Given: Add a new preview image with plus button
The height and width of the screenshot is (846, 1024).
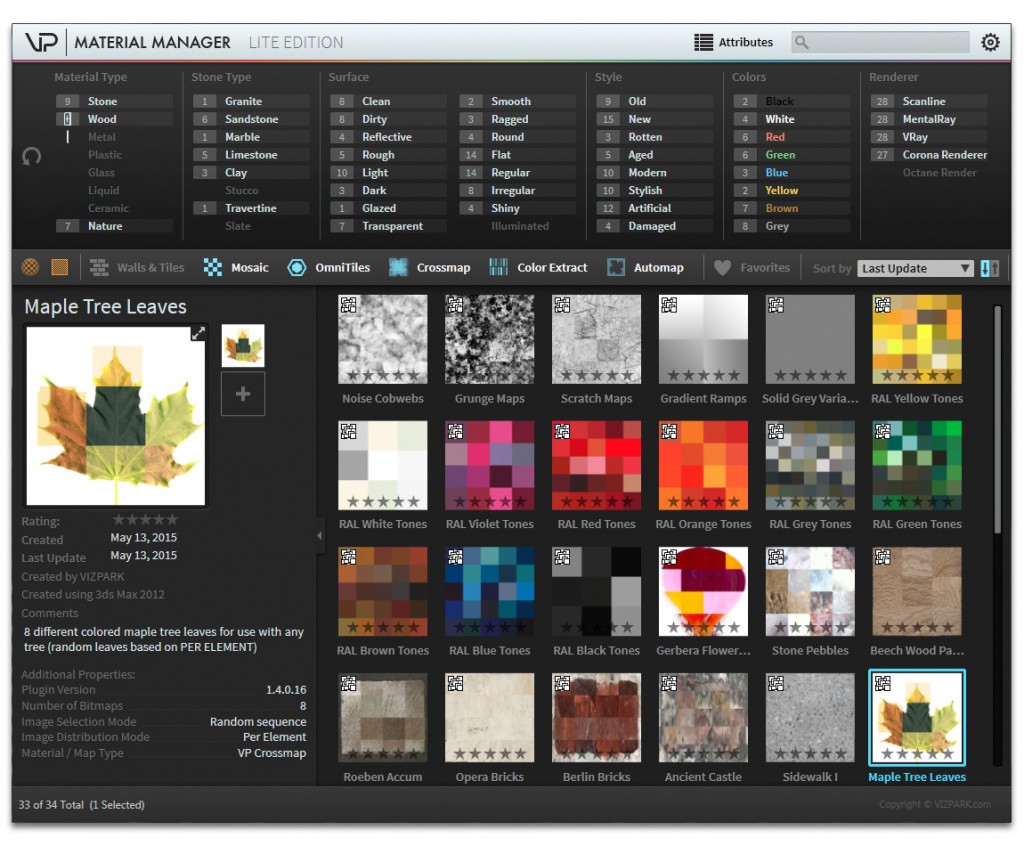Looking at the screenshot, I should click(242, 394).
